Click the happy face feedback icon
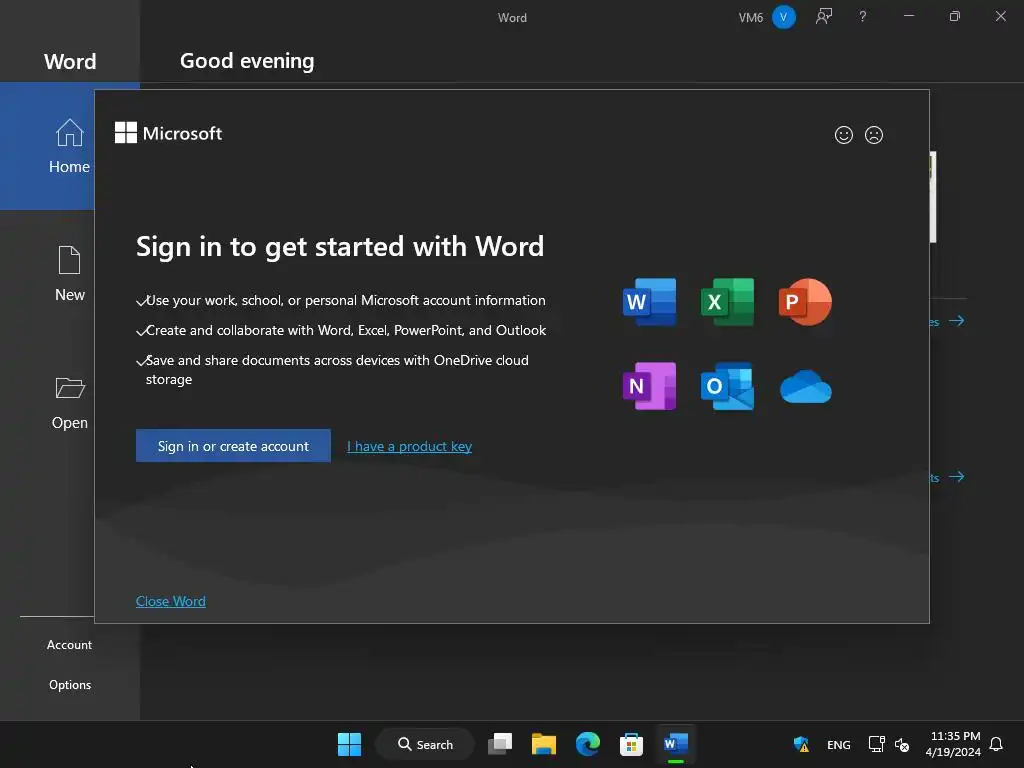The width and height of the screenshot is (1024, 768). click(x=844, y=135)
